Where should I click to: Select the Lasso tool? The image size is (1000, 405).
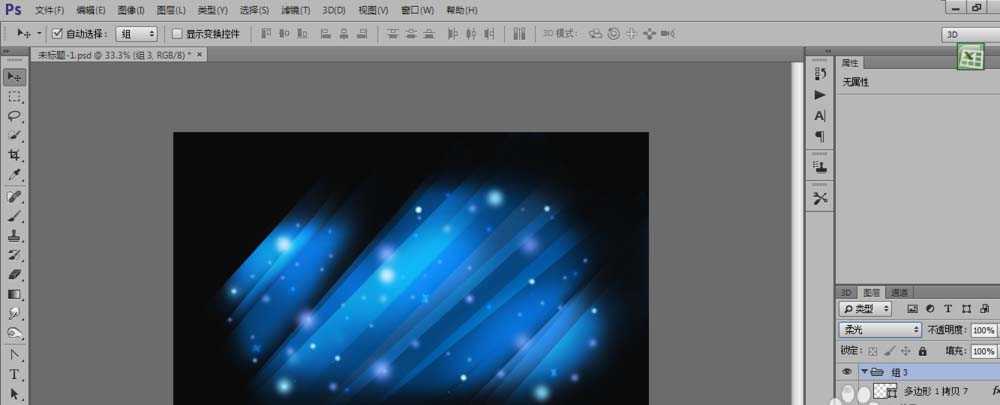click(x=15, y=116)
